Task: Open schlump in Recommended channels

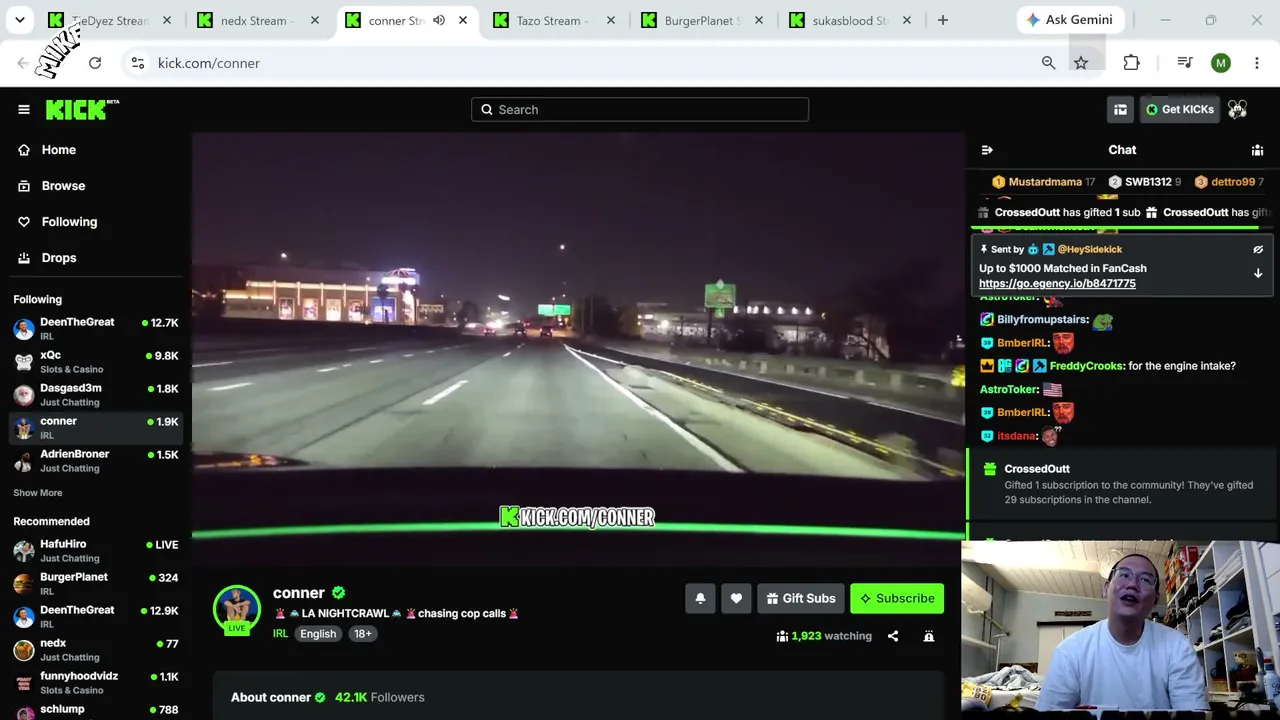Action: click(96, 711)
